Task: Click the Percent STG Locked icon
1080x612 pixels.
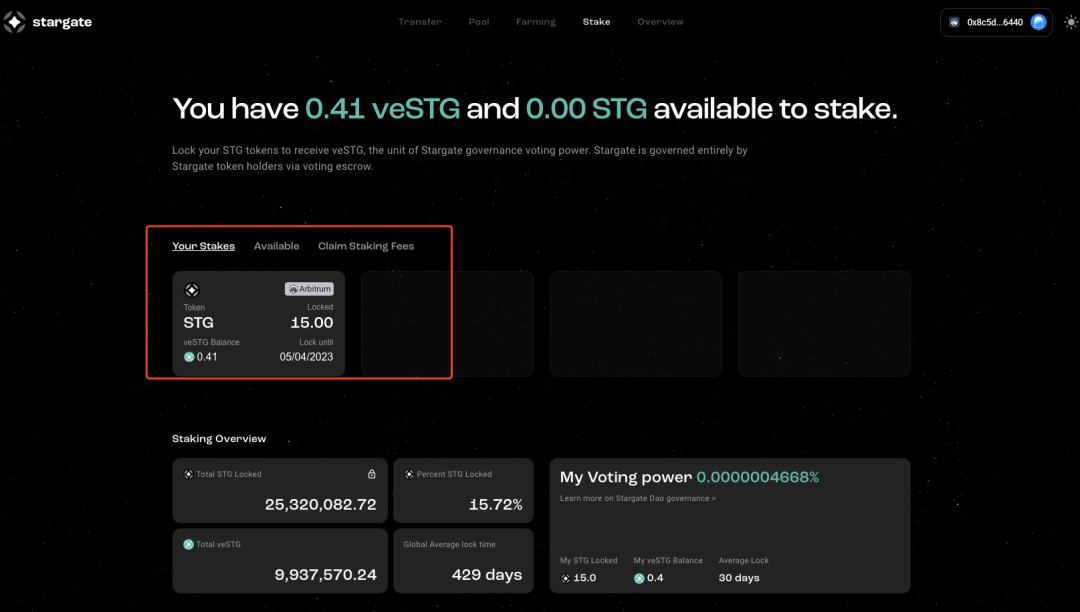Action: (x=409, y=474)
